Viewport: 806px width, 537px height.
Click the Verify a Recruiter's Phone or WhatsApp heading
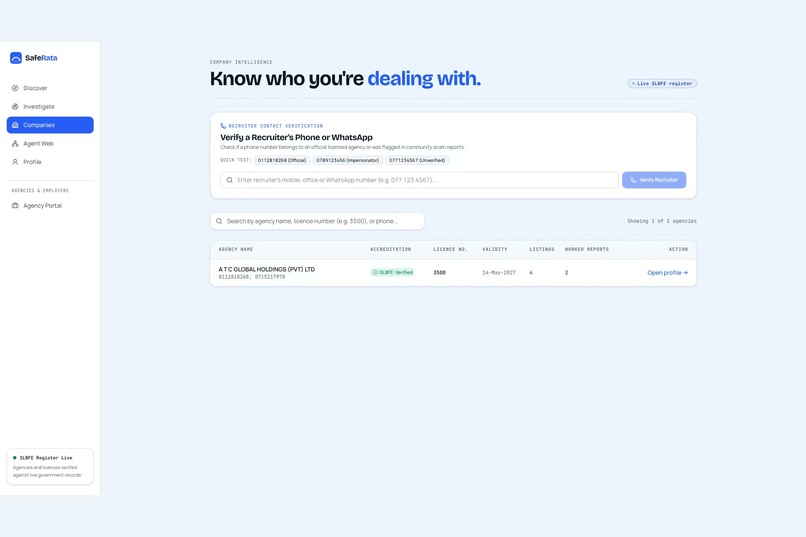296,137
